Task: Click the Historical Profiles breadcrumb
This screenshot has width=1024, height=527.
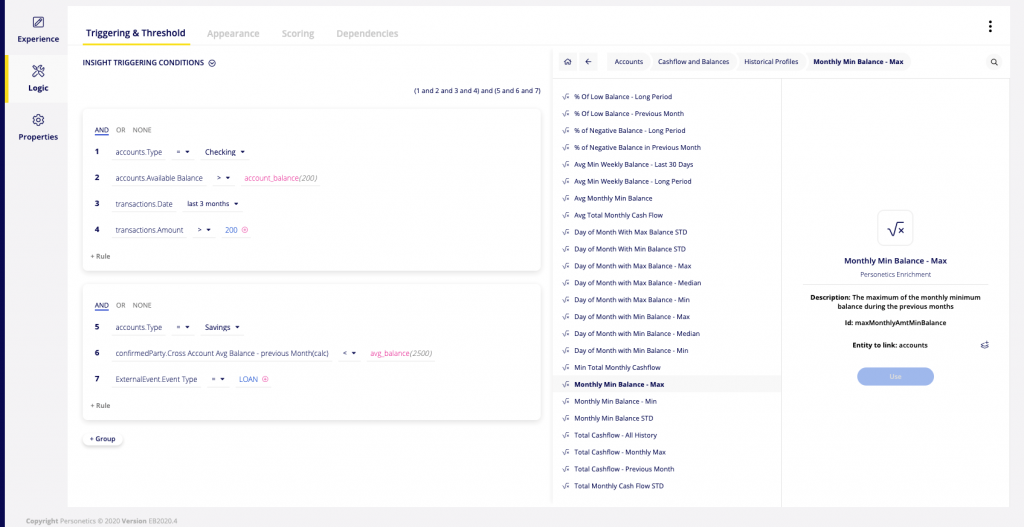Action: click(x=771, y=62)
